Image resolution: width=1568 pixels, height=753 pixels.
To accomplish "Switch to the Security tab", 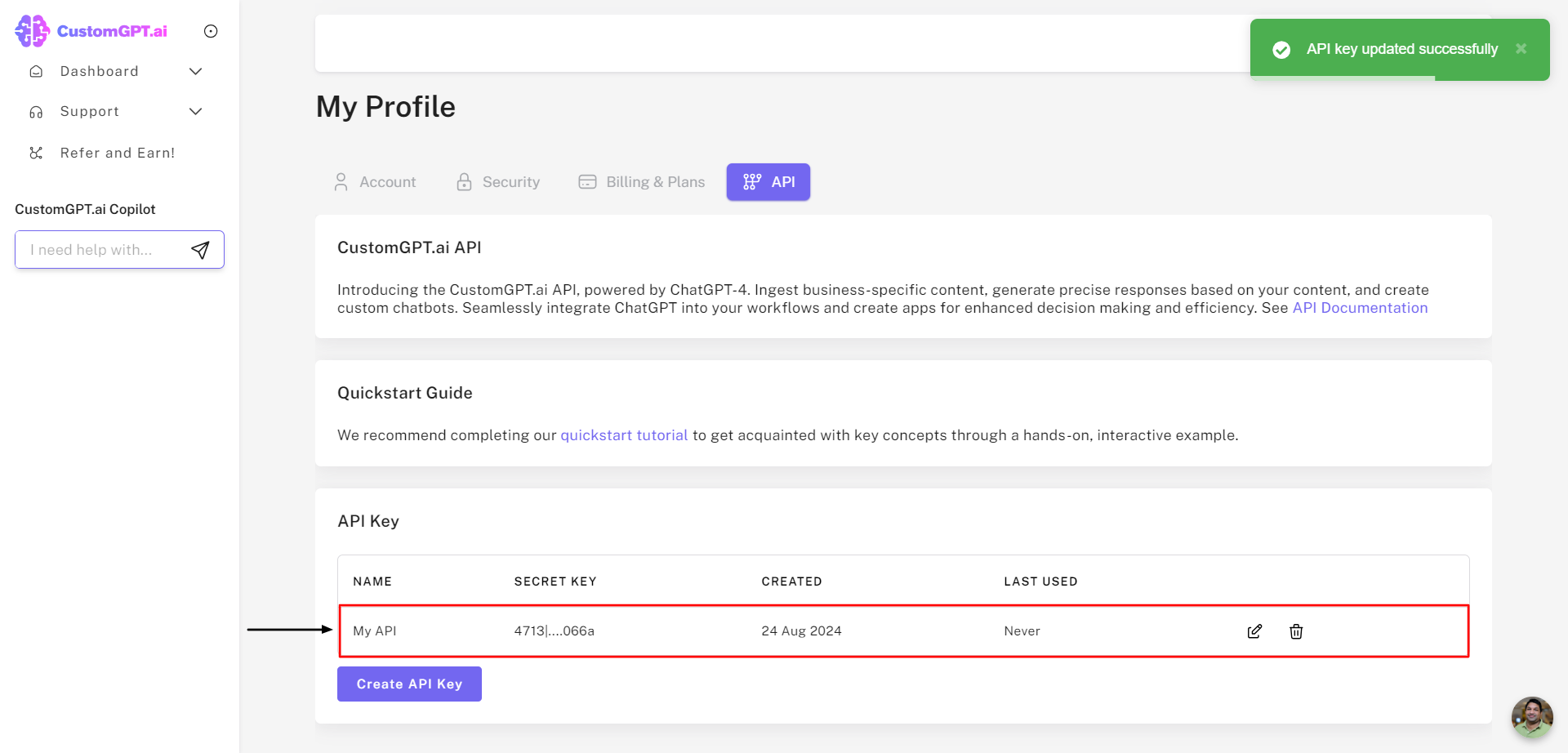I will click(498, 182).
